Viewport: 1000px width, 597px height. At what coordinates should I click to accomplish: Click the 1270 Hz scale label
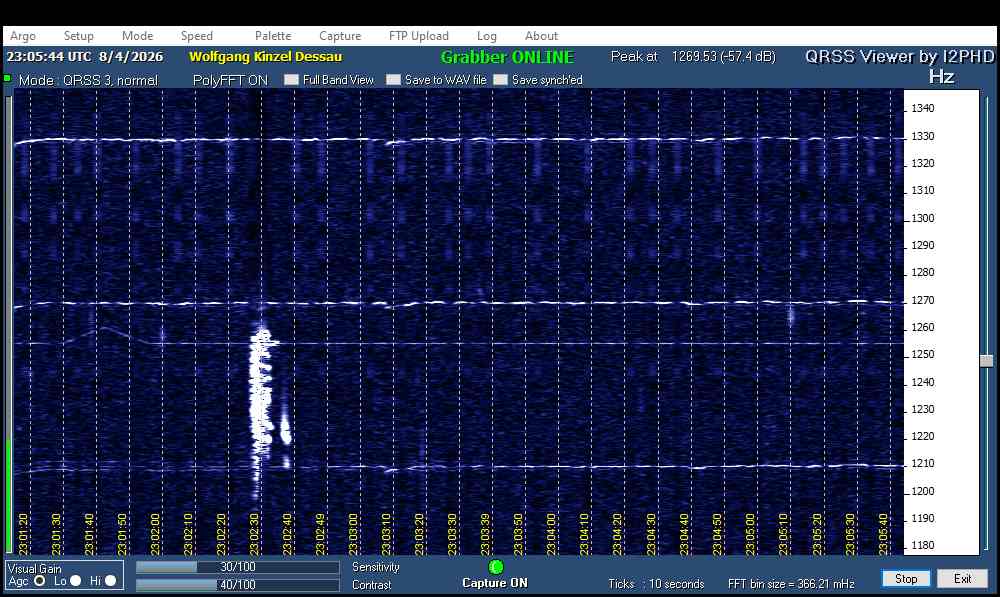tap(922, 300)
